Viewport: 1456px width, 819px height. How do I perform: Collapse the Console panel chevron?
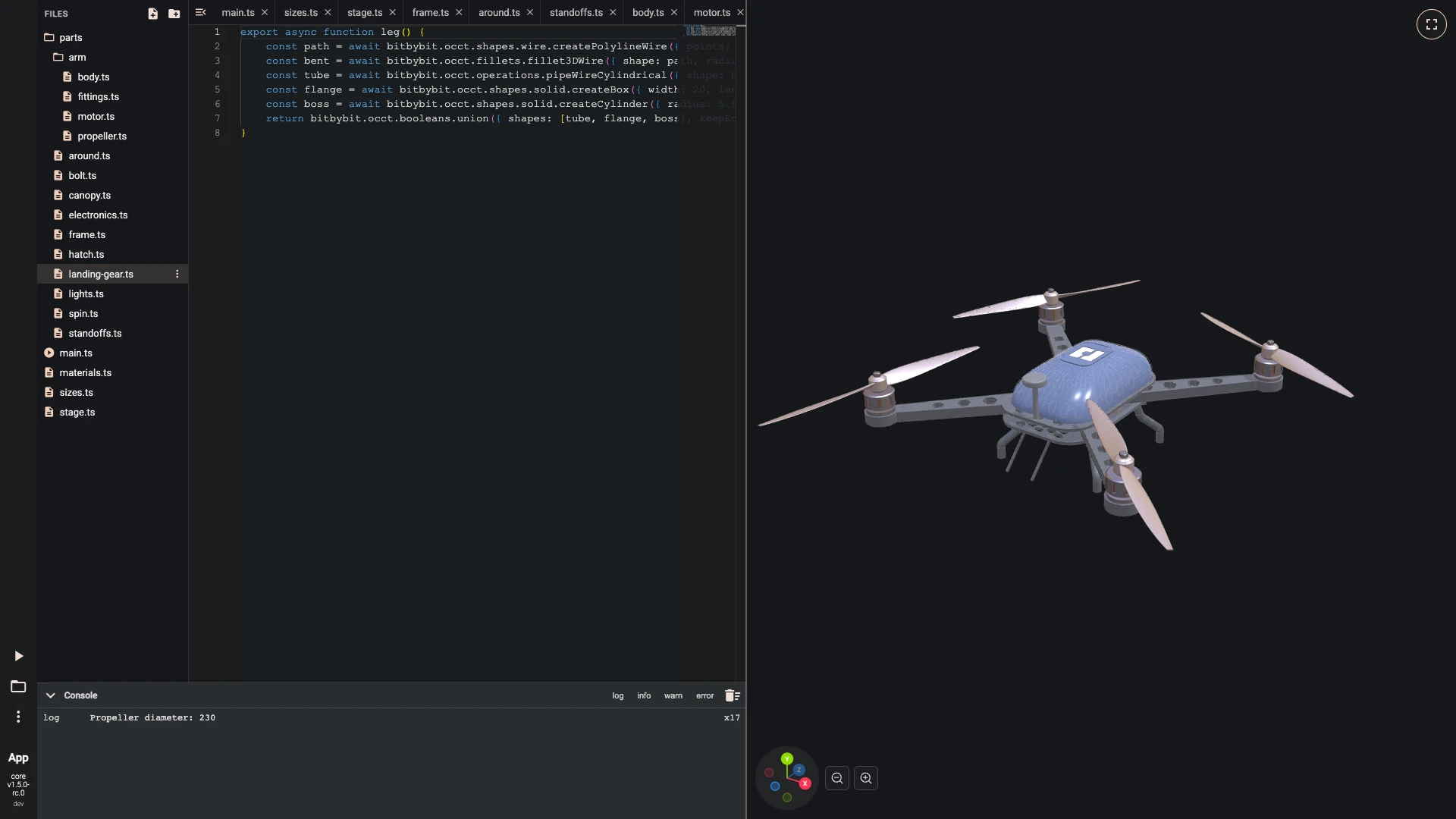pos(51,695)
